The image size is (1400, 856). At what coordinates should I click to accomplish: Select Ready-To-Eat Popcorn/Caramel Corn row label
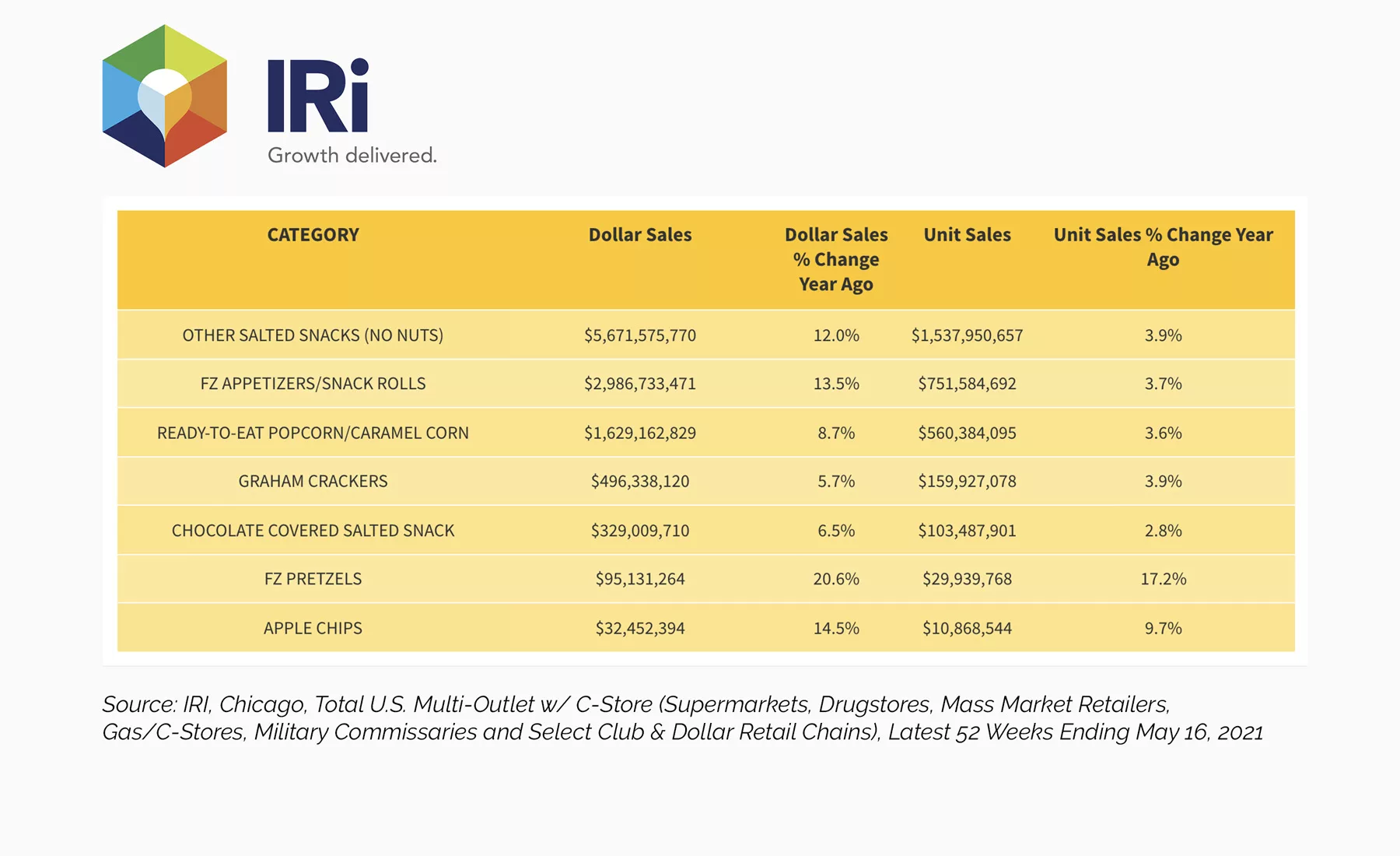pyautogui.click(x=313, y=433)
